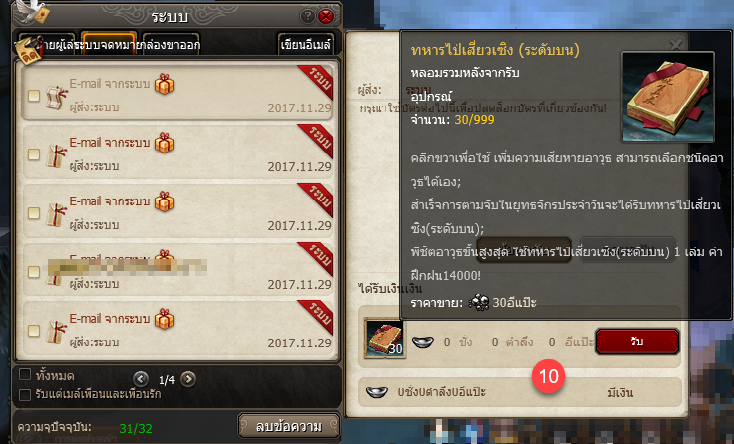Open the กล่องขาออก outbox tab
Screen dimensions: 734x444
[171, 44]
